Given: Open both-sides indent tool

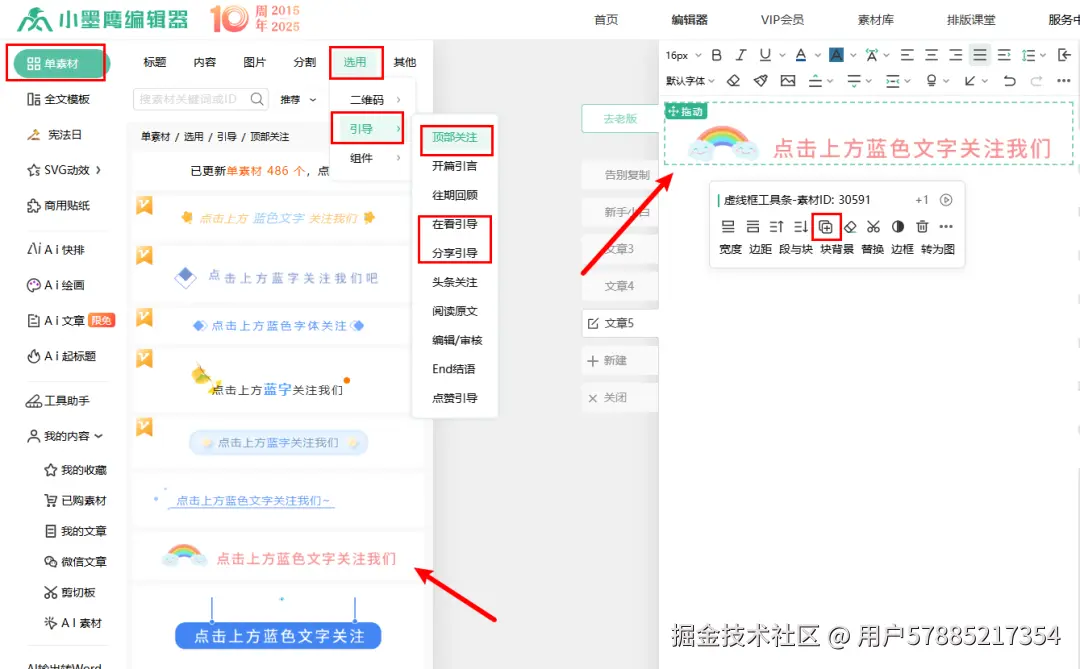Looking at the screenshot, I should tap(893, 81).
